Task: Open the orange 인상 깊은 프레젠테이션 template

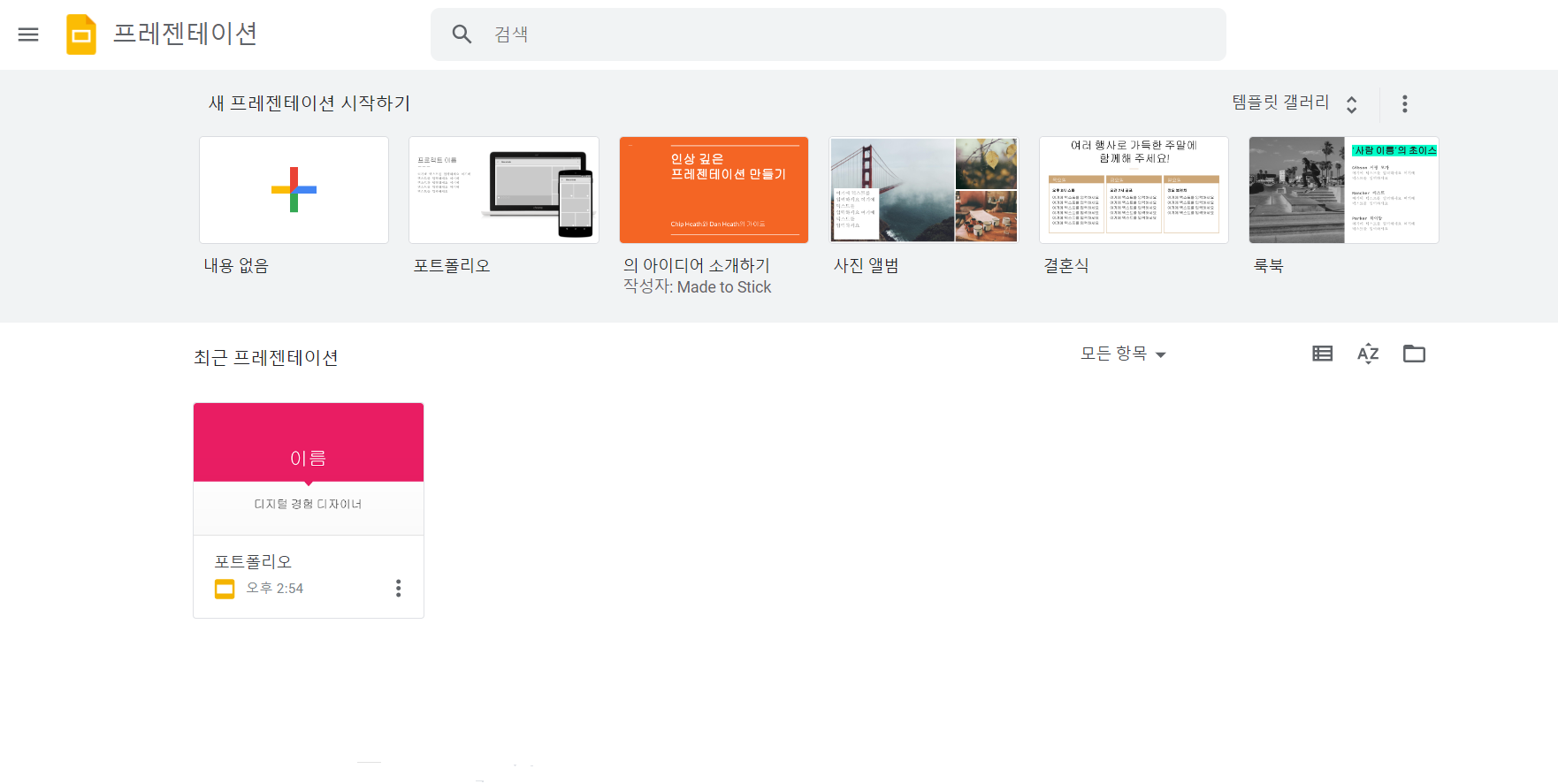Action: [714, 190]
